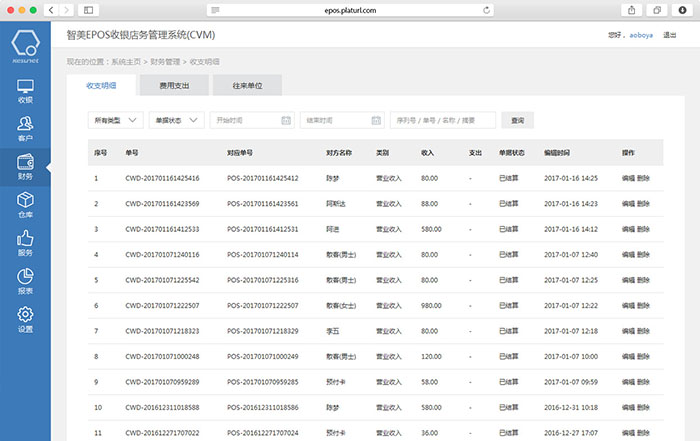700x441 pixels.
Task: Click the 对应单号 column header
Action: click(240, 153)
